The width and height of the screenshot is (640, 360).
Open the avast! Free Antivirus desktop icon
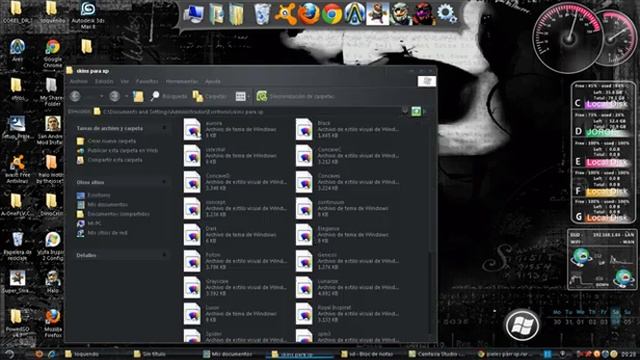click(x=17, y=169)
